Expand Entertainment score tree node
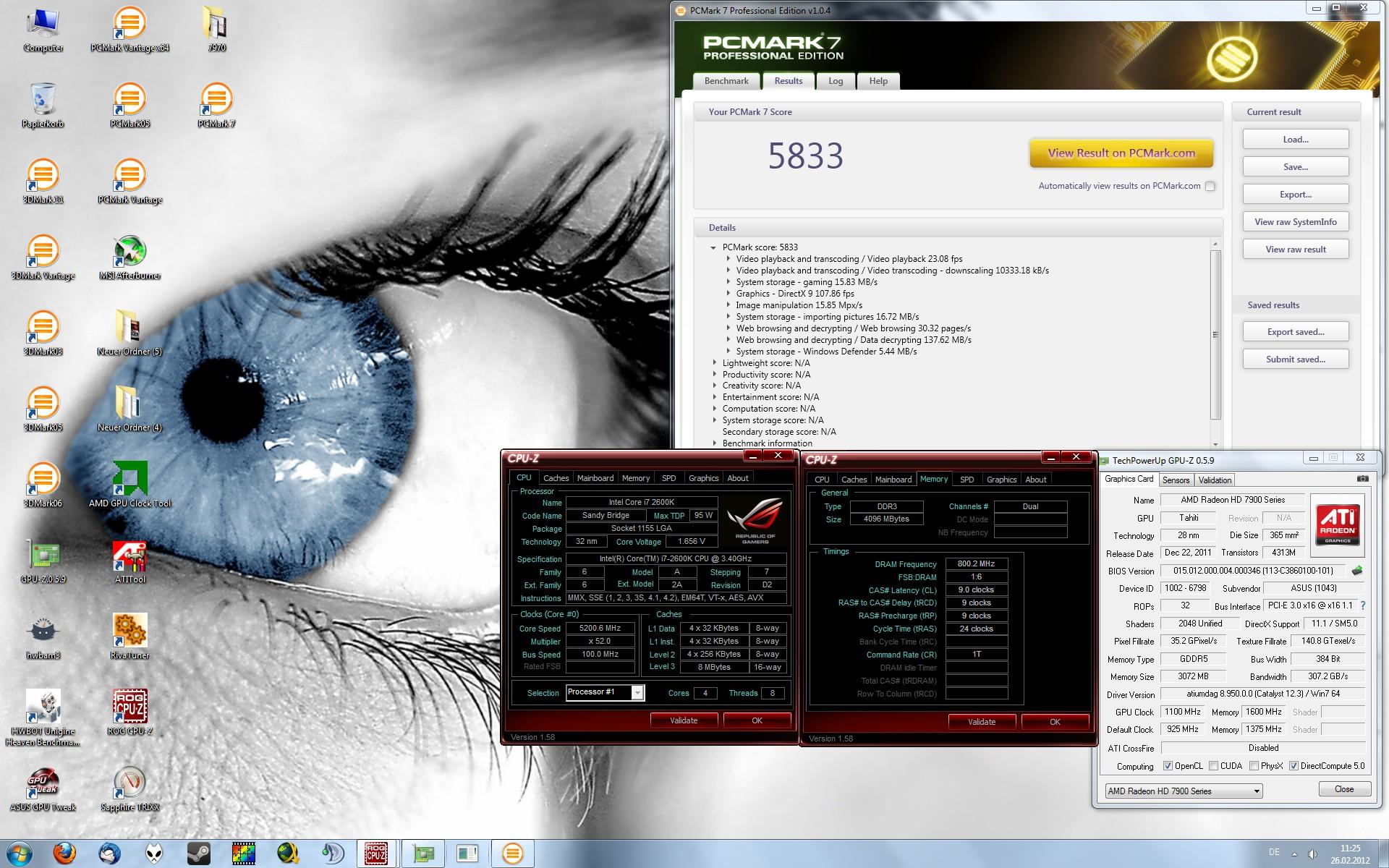1389x868 pixels. pyautogui.click(x=715, y=397)
